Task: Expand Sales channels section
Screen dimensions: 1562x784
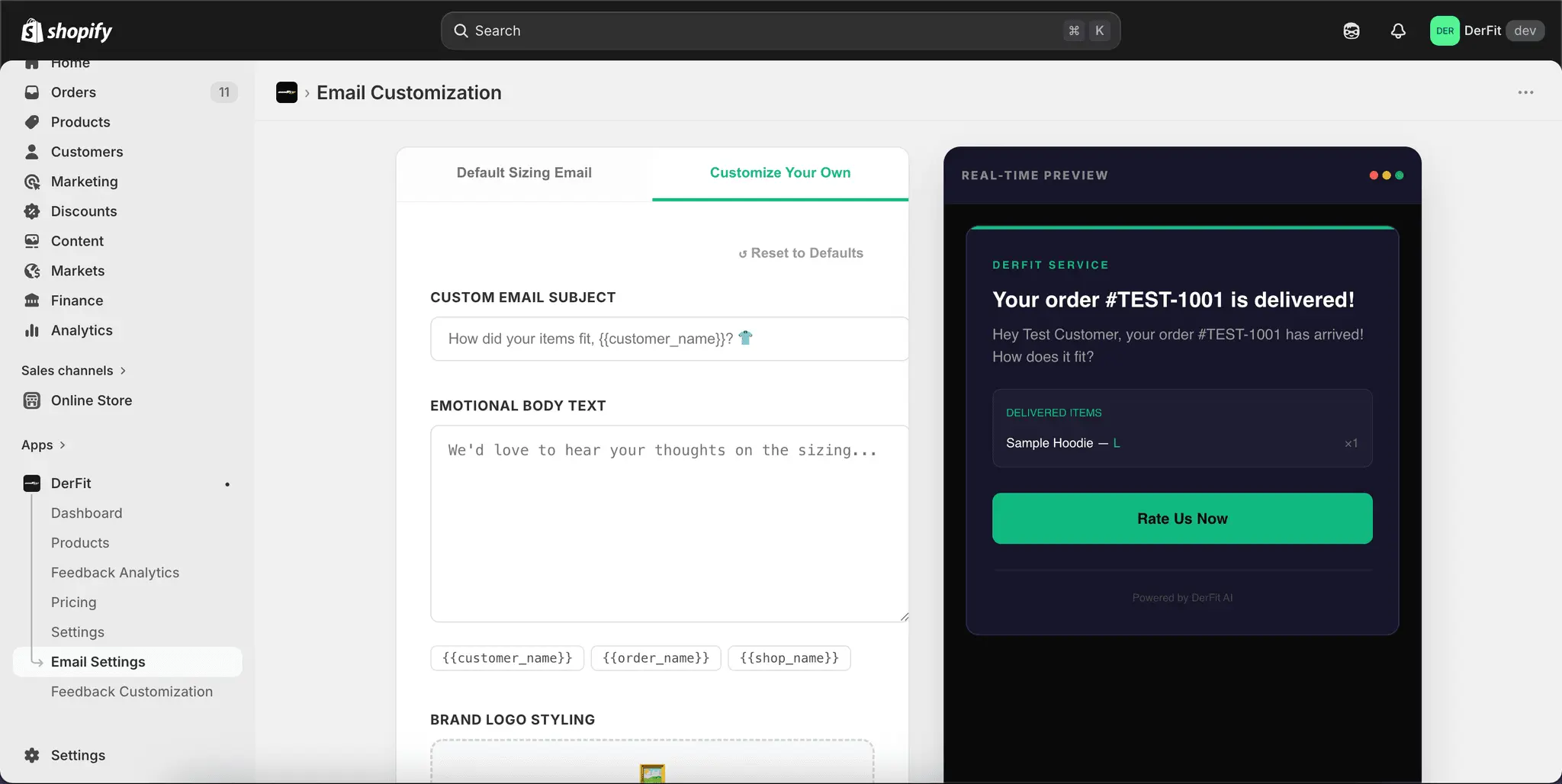Action: point(74,371)
